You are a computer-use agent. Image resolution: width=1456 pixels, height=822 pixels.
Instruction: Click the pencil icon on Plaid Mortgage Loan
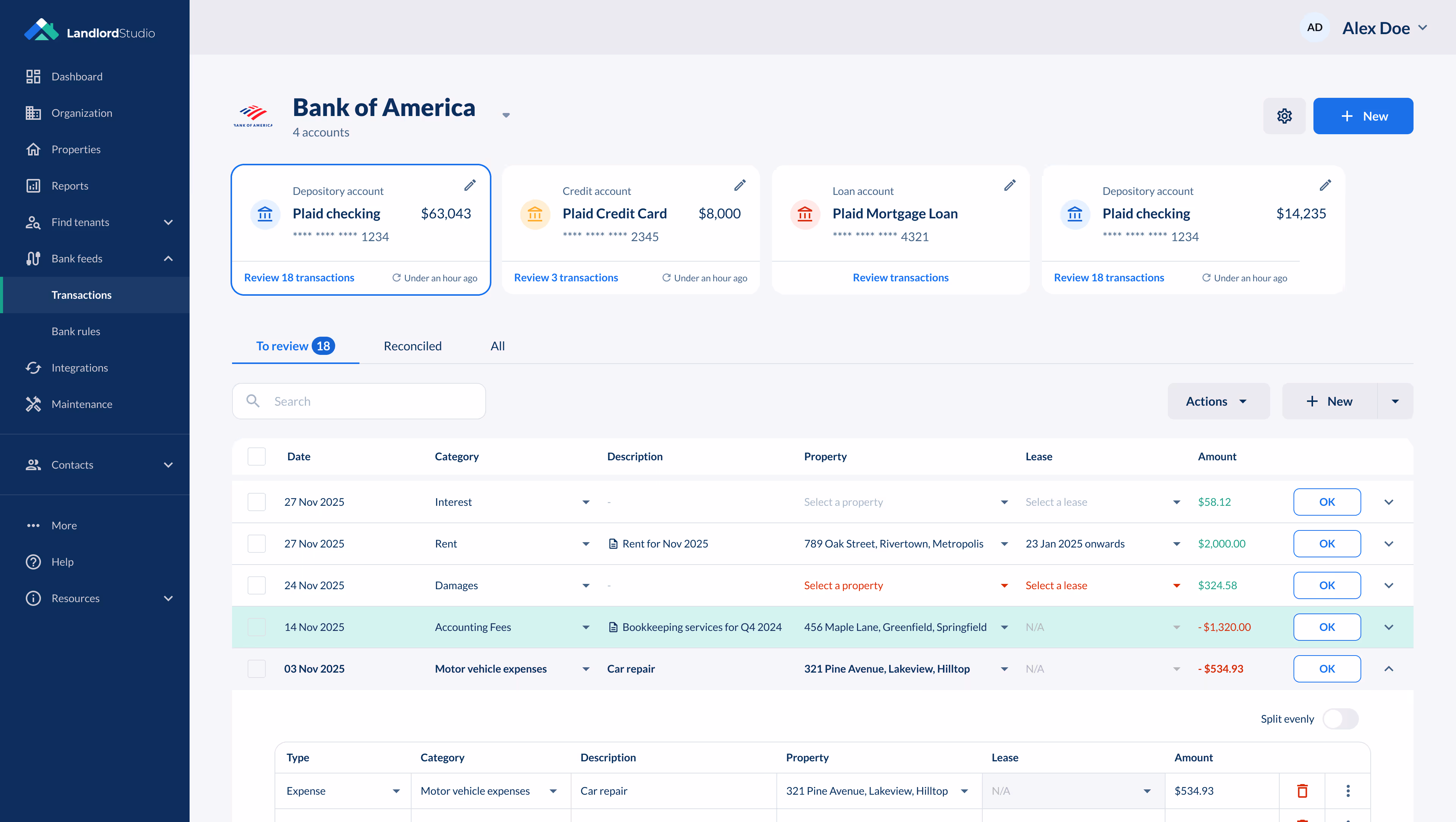coord(1009,185)
